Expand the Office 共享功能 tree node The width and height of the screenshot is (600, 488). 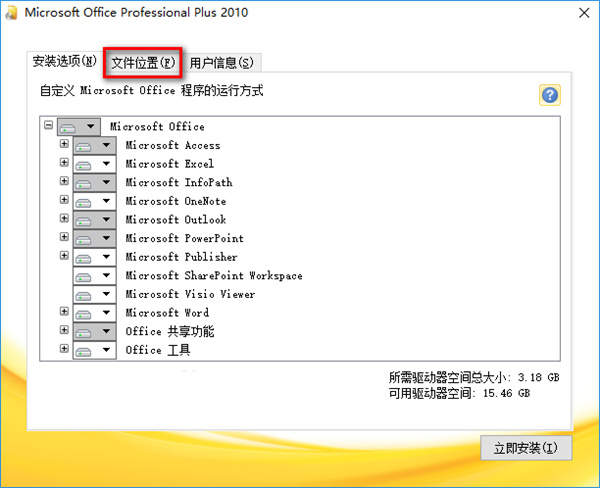tap(64, 331)
